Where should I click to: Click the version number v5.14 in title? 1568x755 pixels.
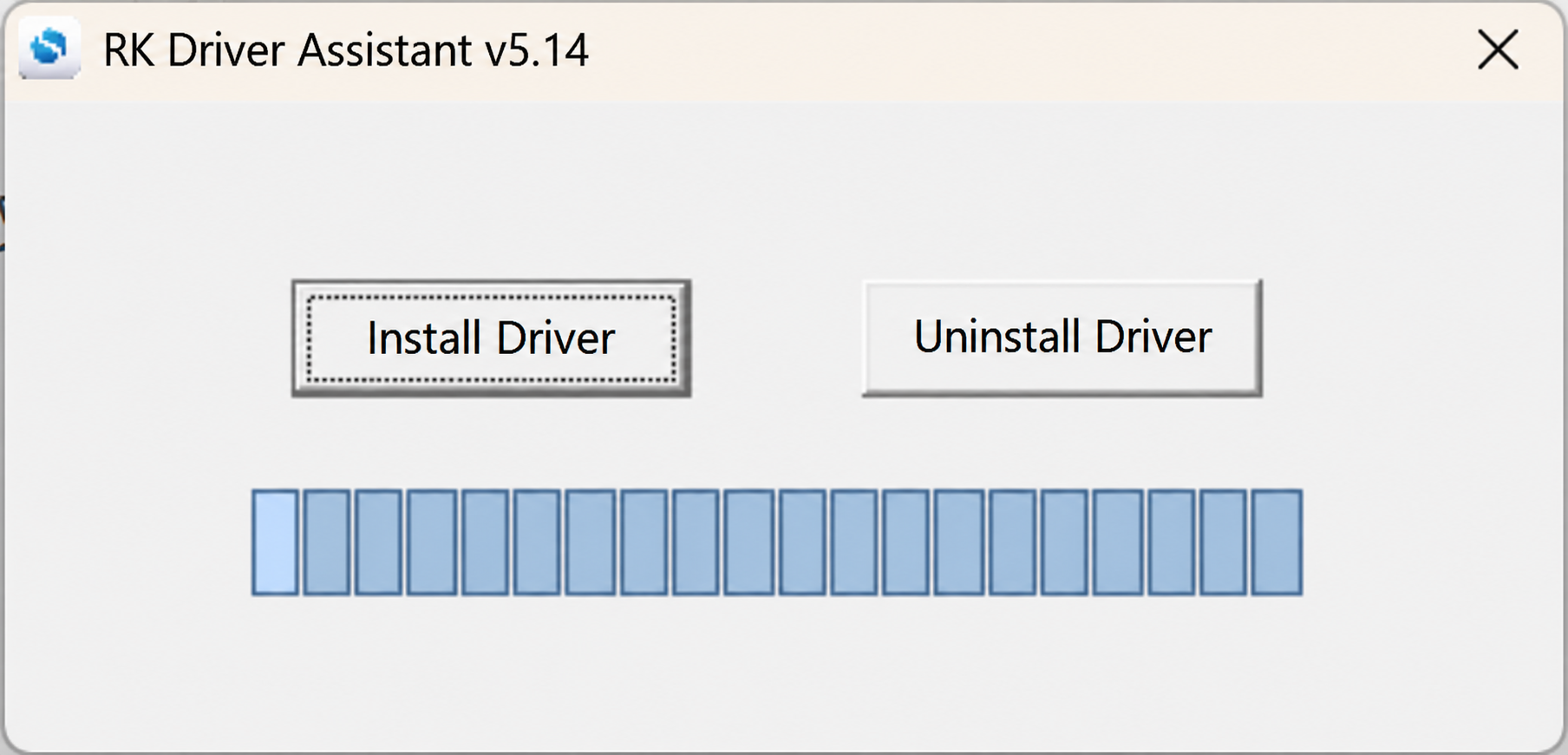pos(537,50)
